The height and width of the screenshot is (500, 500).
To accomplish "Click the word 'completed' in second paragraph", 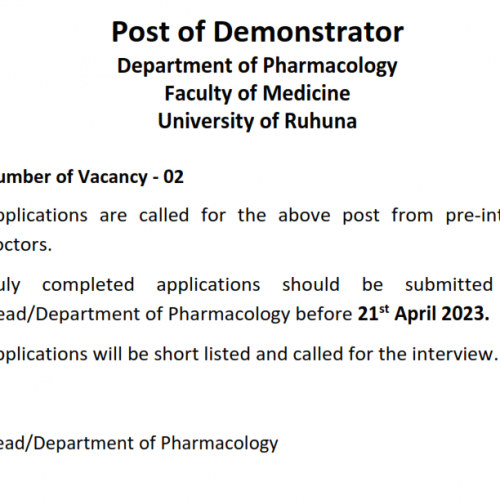I will point(88,285).
